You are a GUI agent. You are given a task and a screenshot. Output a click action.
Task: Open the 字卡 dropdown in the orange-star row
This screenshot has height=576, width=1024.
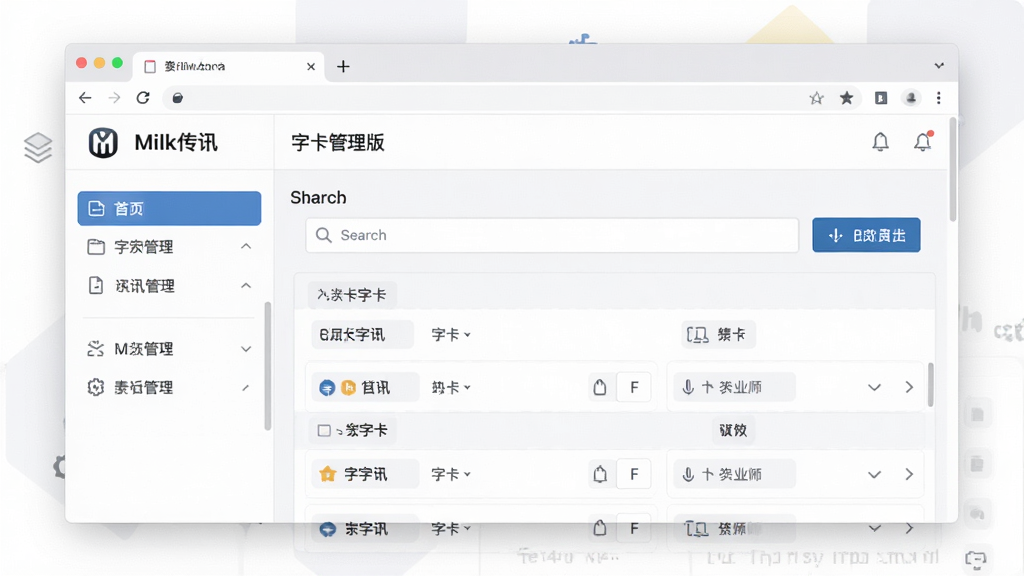coord(451,474)
